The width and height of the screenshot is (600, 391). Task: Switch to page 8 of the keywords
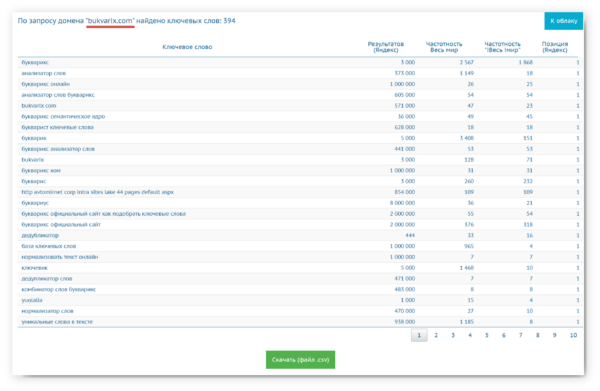(538, 336)
